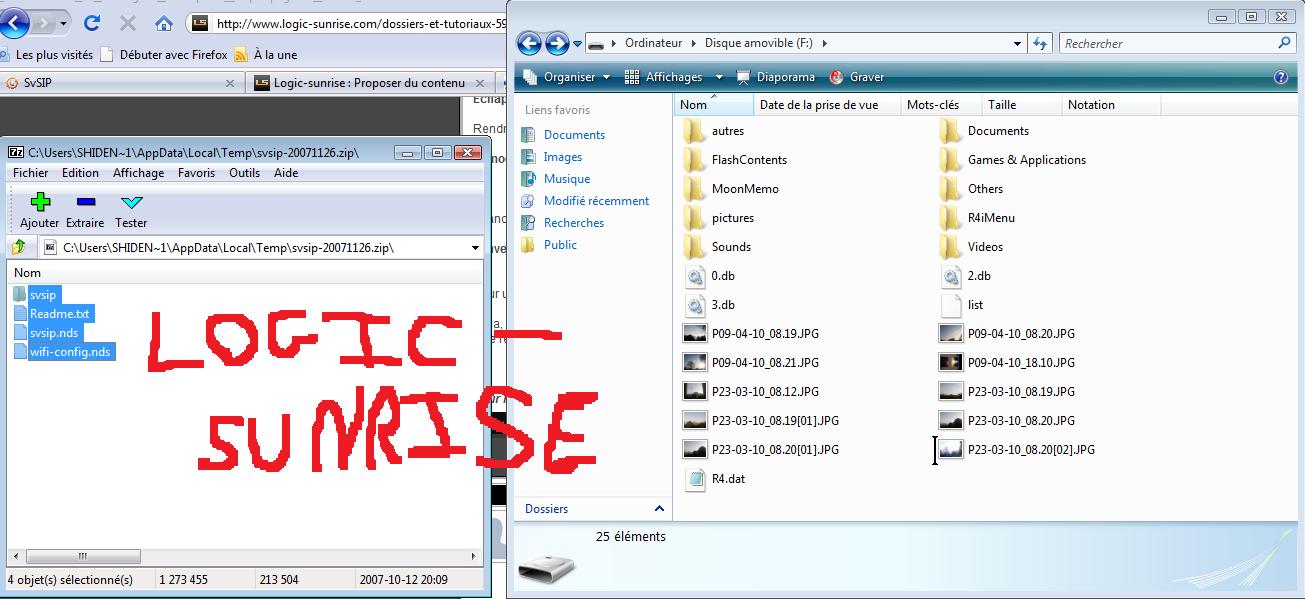Screen dimensions: 1305x599
Task: Select the FlashContents folder
Action: point(736,160)
